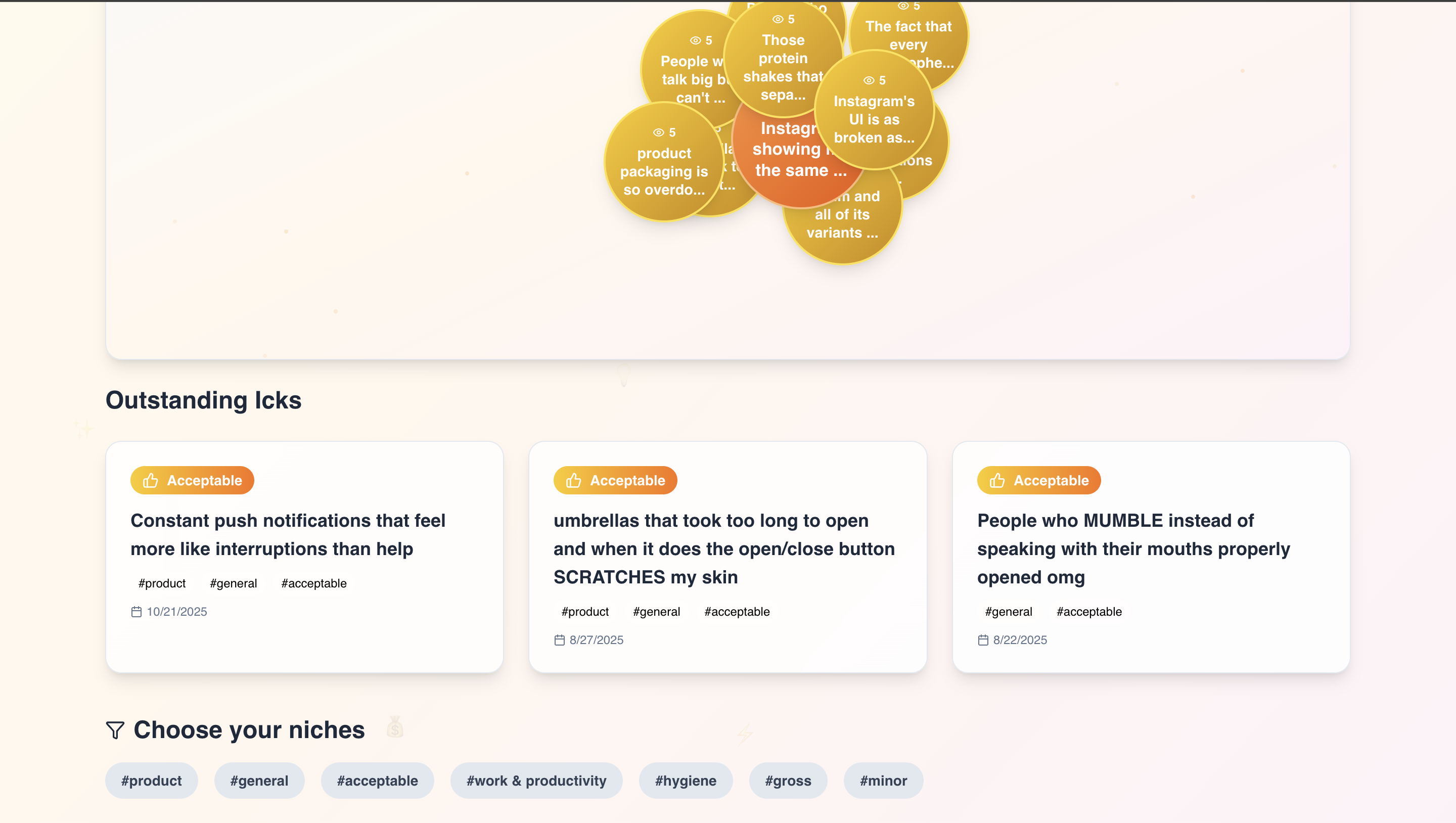This screenshot has width=1456, height=823.
Task: Toggle the #work & productivity niche chip
Action: point(536,781)
